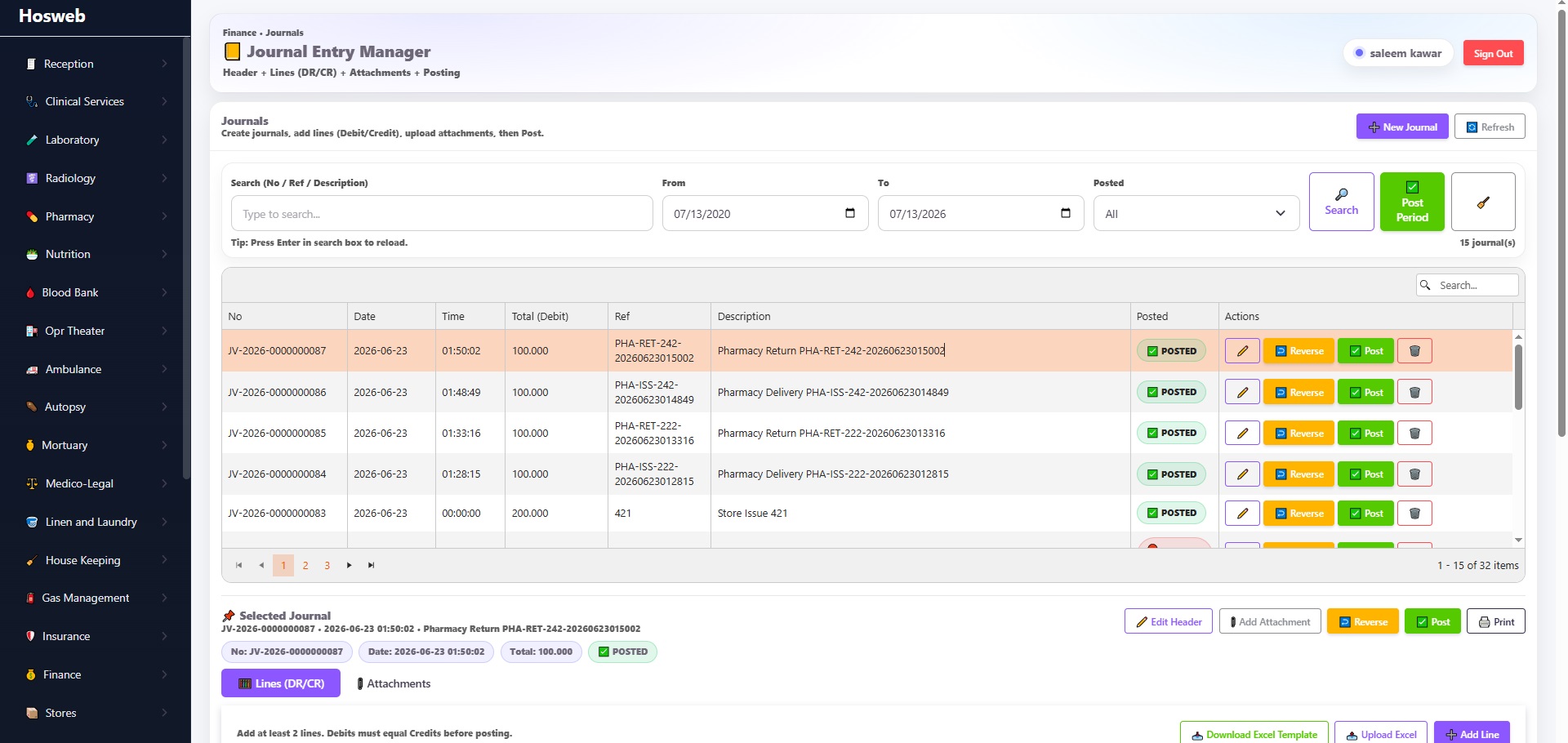Click the Linen and Laundry icon
The image size is (1568, 743).
[x=32, y=523]
